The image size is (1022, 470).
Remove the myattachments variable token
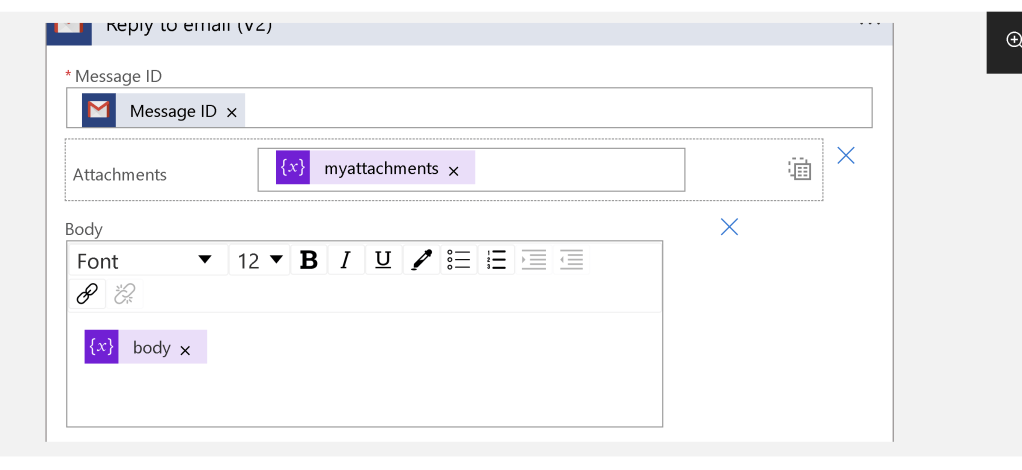454,171
